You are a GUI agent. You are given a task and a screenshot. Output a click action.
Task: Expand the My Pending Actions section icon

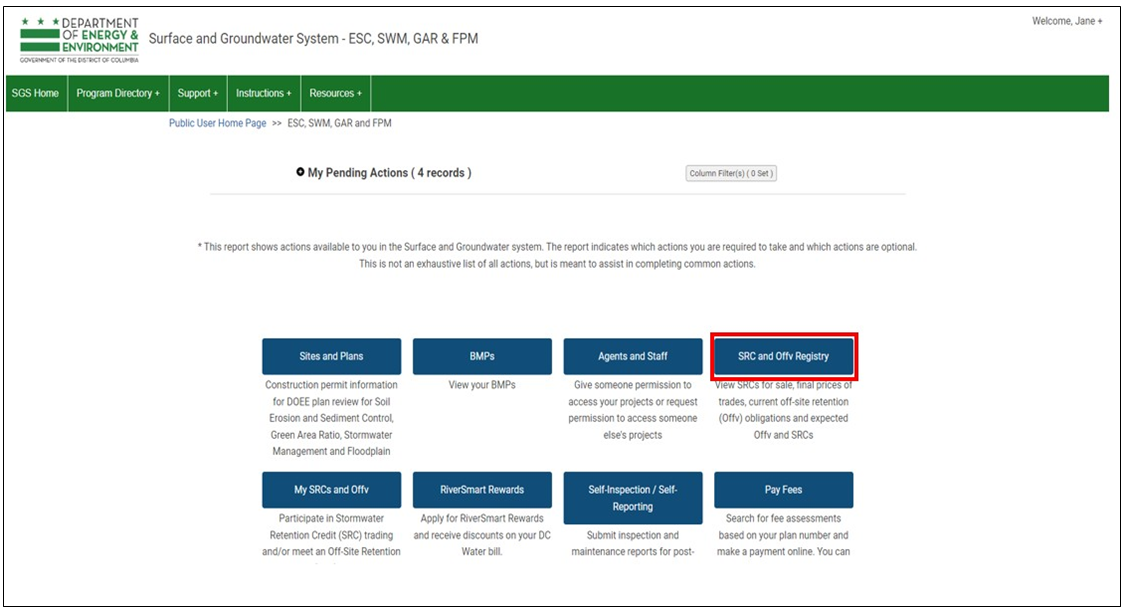(300, 173)
